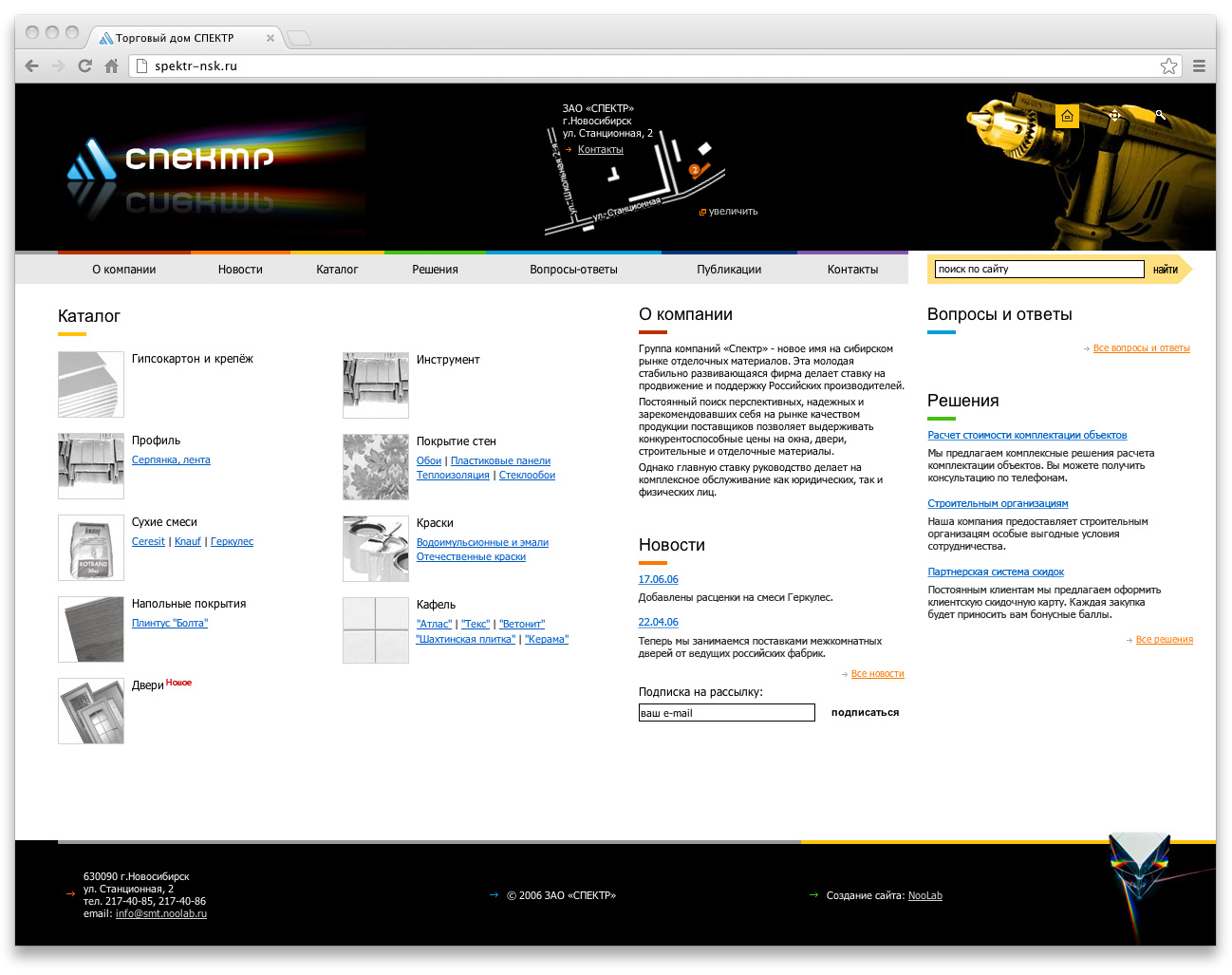Image resolution: width=1232 pixels, height=975 pixels.
Task: Open the Обои link
Action: 429,461
